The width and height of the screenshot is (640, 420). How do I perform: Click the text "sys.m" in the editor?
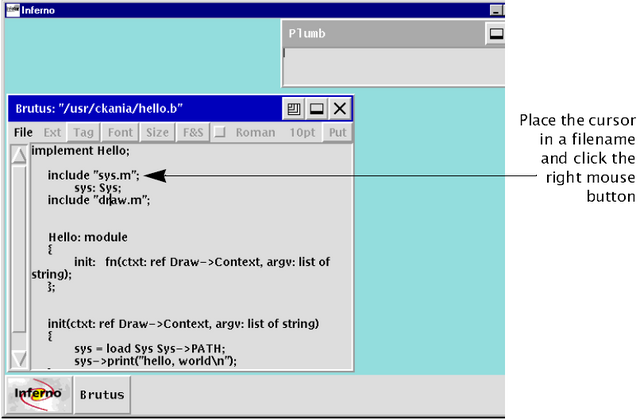tap(115, 176)
